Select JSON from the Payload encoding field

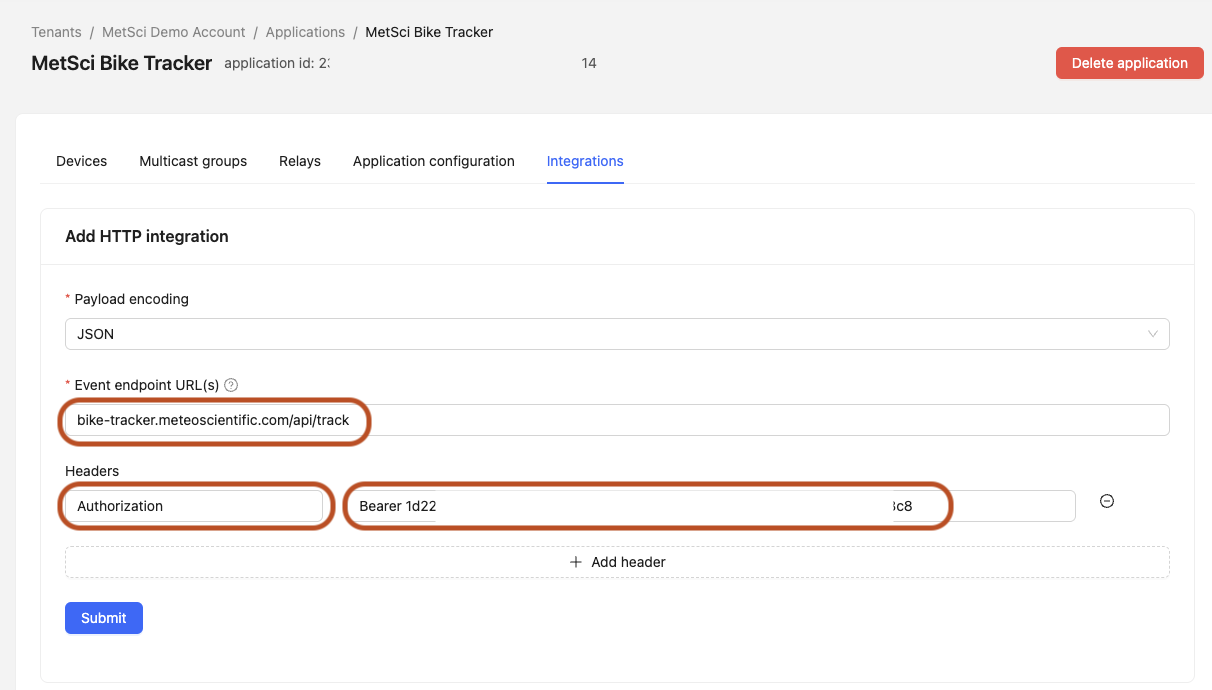pos(616,334)
